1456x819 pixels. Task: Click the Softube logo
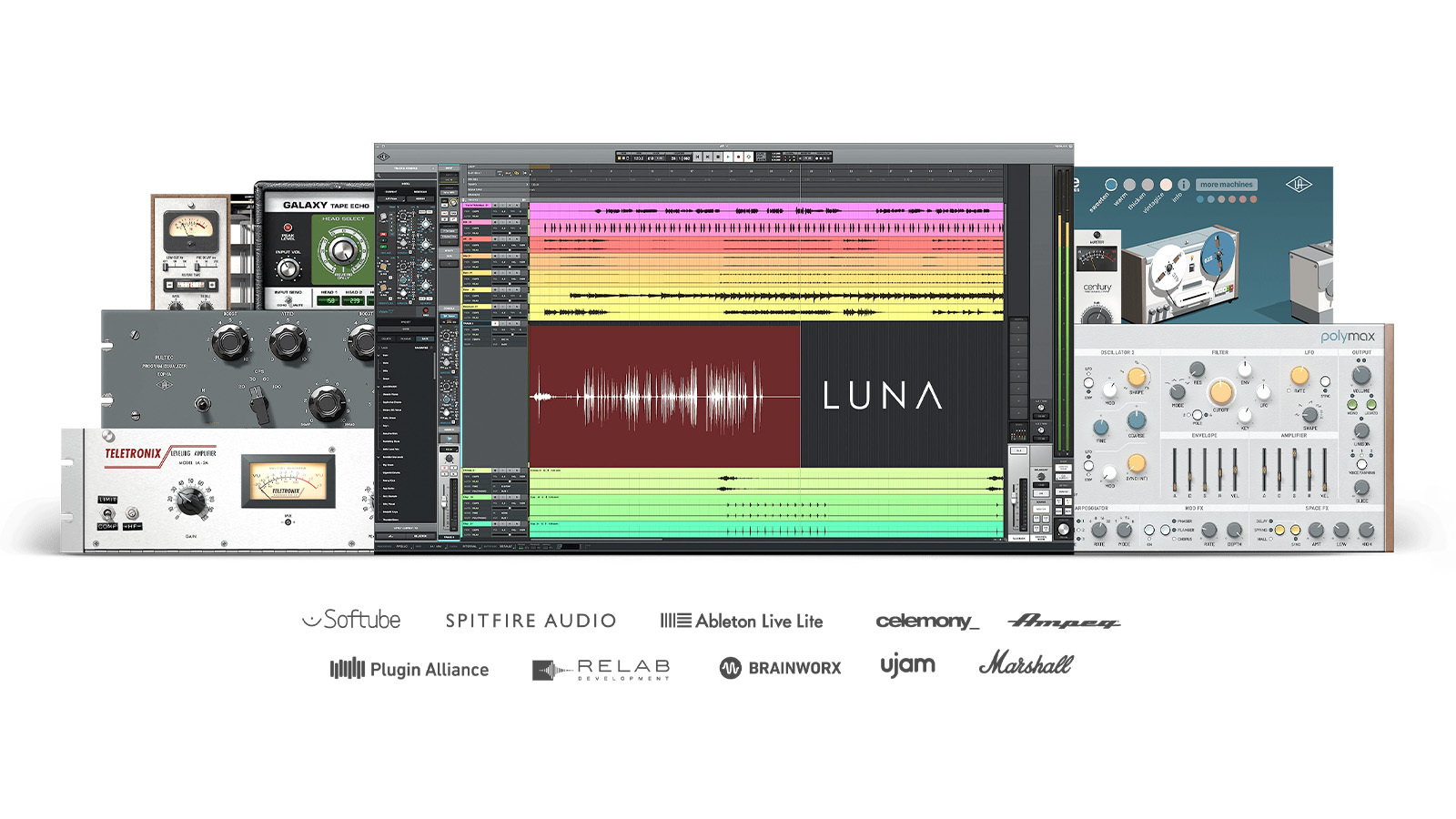click(x=351, y=620)
